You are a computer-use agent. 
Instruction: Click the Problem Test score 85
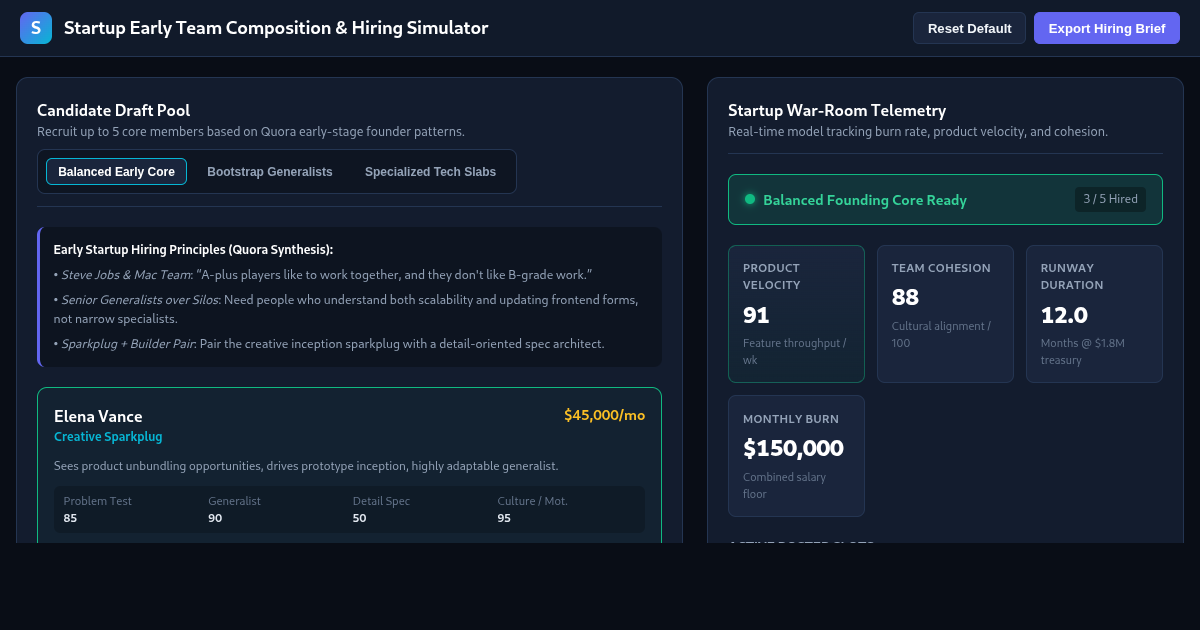click(x=70, y=518)
